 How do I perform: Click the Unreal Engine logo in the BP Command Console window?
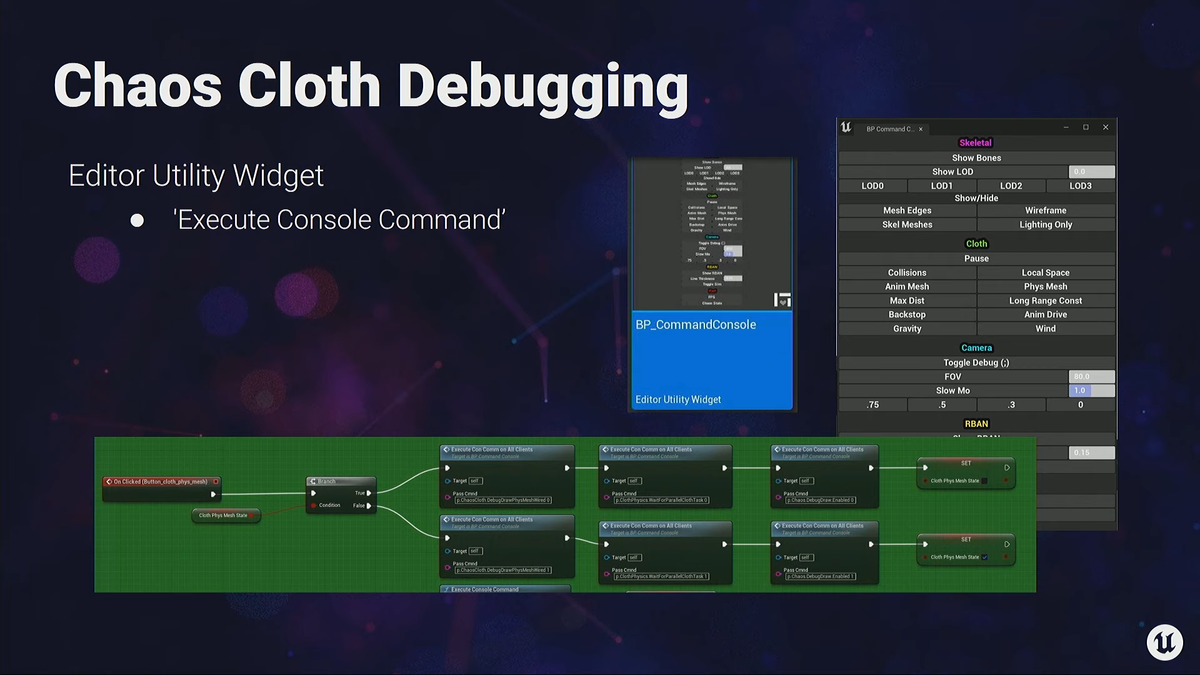846,127
